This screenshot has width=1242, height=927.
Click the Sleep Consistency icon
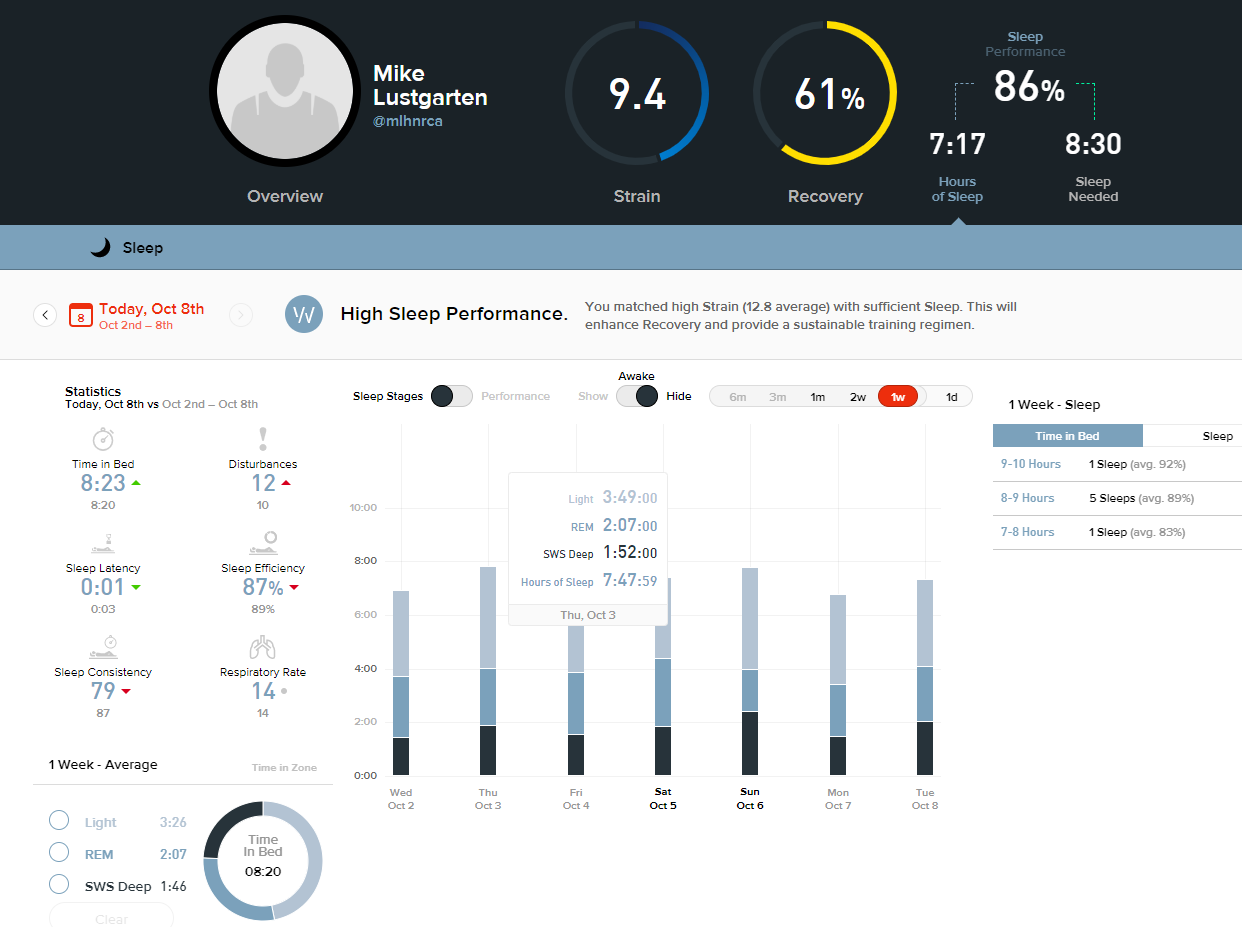click(103, 648)
